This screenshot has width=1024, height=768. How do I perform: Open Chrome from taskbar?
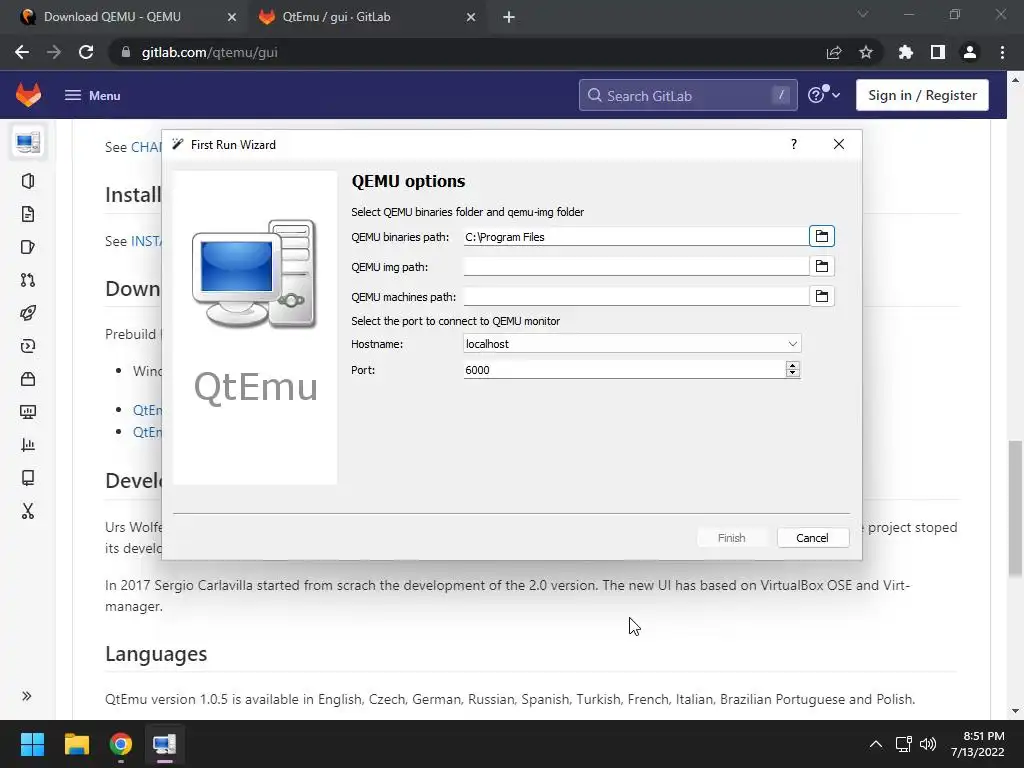tap(121, 744)
